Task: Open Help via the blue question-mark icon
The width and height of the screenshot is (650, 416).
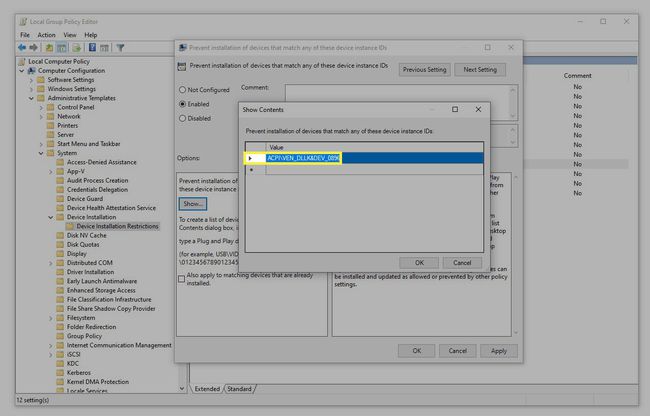Action: (92, 48)
